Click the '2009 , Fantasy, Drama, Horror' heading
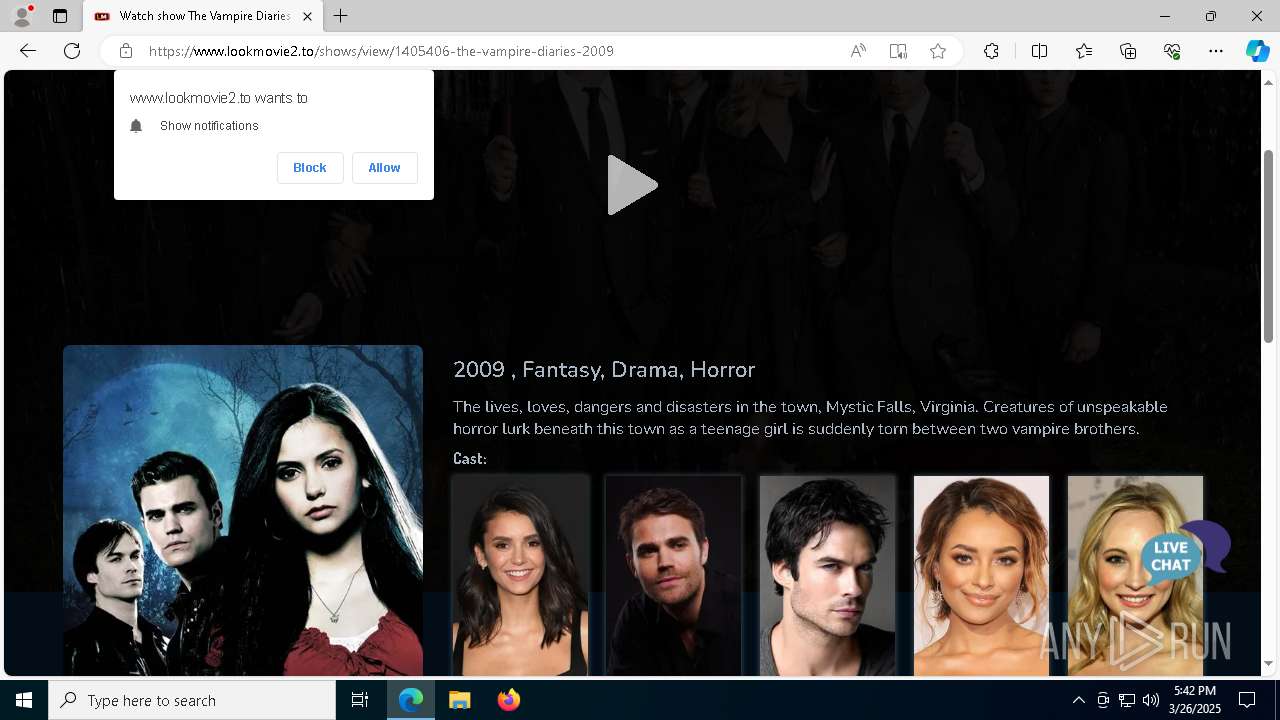 click(604, 370)
